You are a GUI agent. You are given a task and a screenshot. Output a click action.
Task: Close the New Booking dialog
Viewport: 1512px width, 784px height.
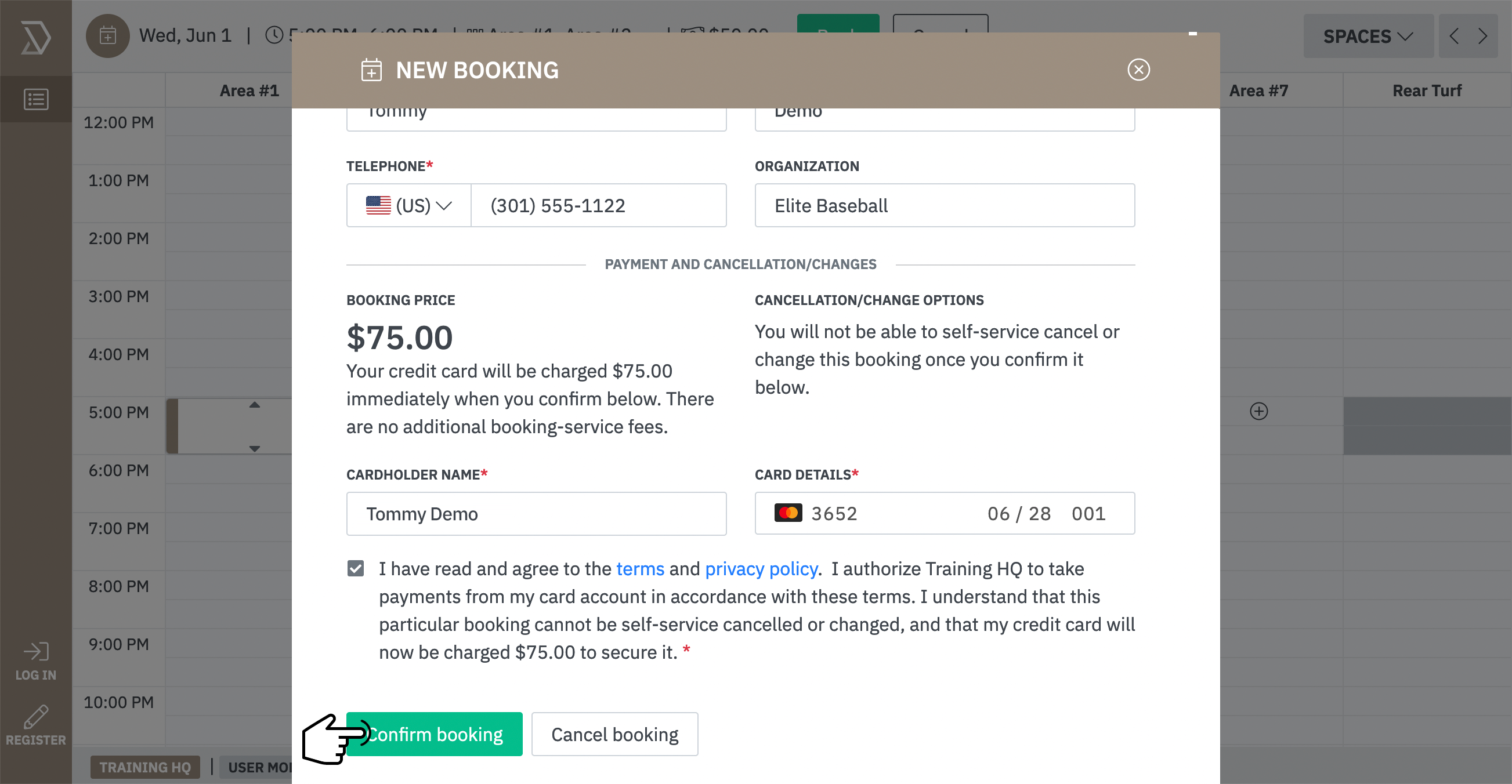(1138, 70)
